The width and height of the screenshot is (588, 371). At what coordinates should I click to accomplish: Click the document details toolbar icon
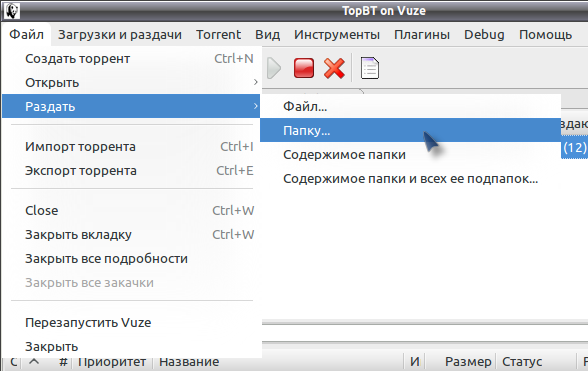point(370,68)
